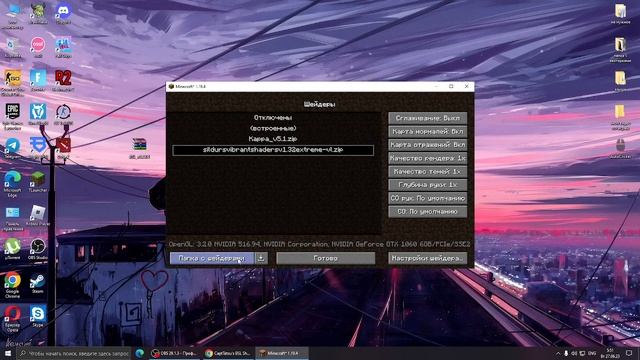Open the Fall Guys desktop shortcut

pyautogui.click(x=63, y=46)
